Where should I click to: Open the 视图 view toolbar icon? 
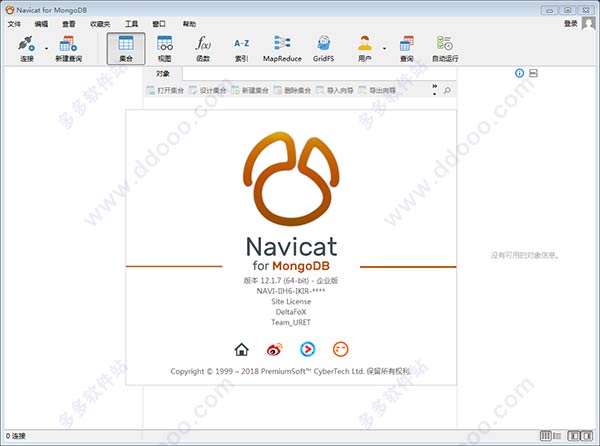pos(165,49)
